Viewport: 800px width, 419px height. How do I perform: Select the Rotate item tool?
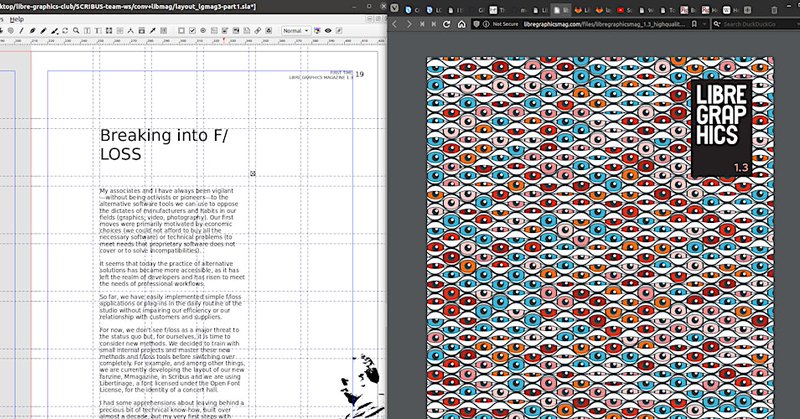[x=65, y=31]
